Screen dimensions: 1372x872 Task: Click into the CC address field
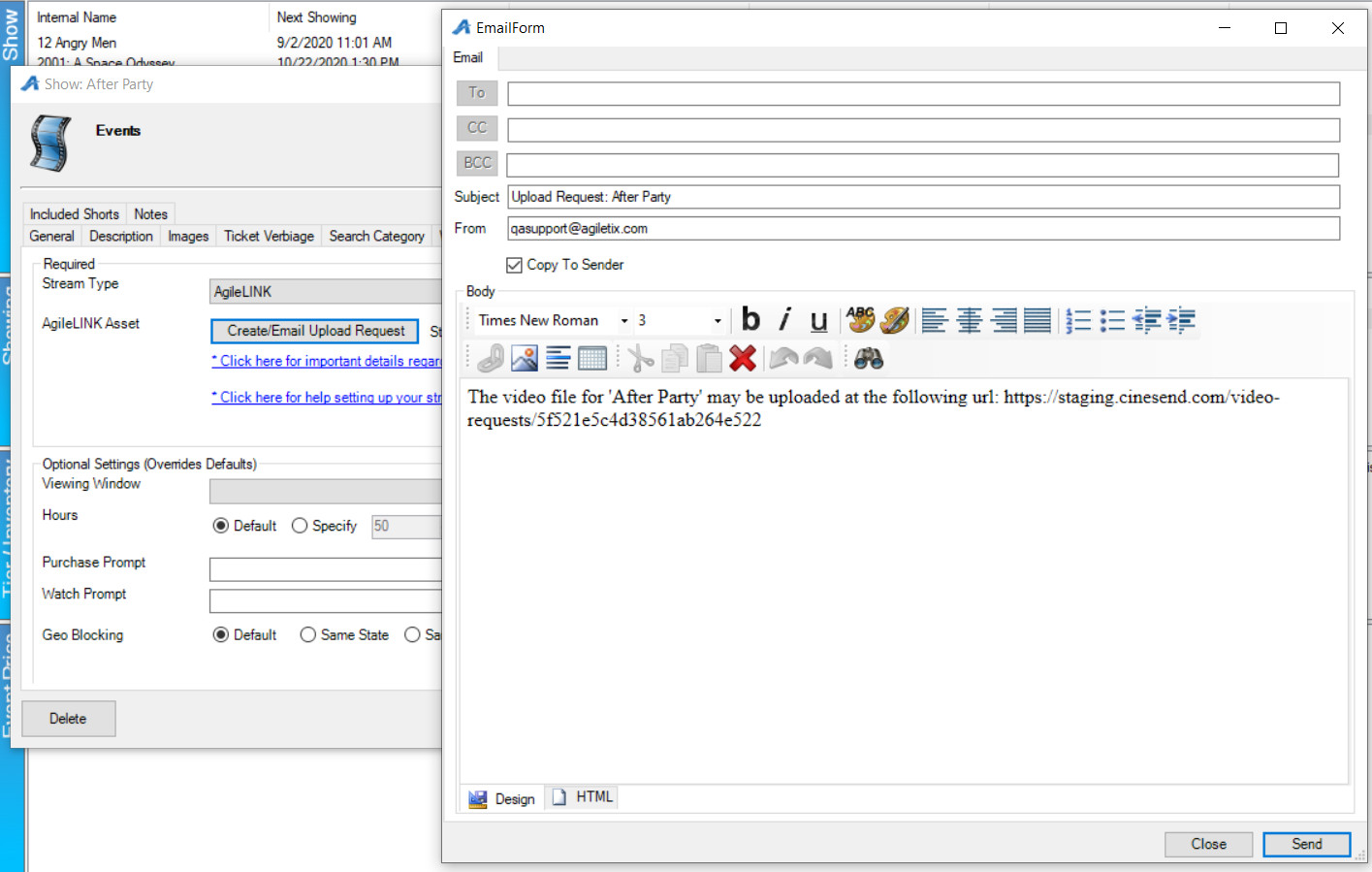pyautogui.click(x=924, y=130)
